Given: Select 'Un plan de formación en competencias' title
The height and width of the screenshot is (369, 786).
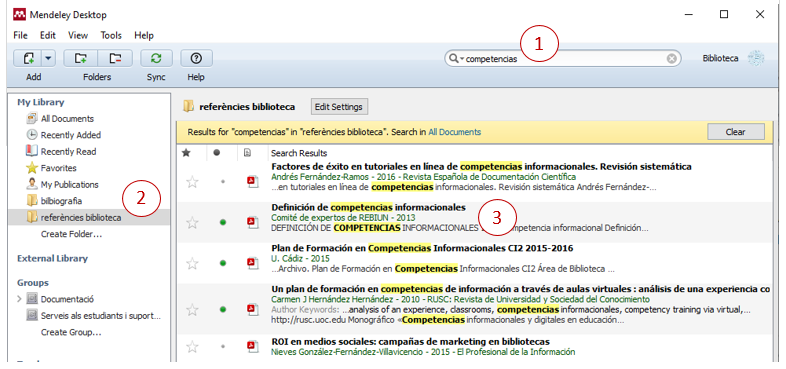Looking at the screenshot, I should pos(520,289).
